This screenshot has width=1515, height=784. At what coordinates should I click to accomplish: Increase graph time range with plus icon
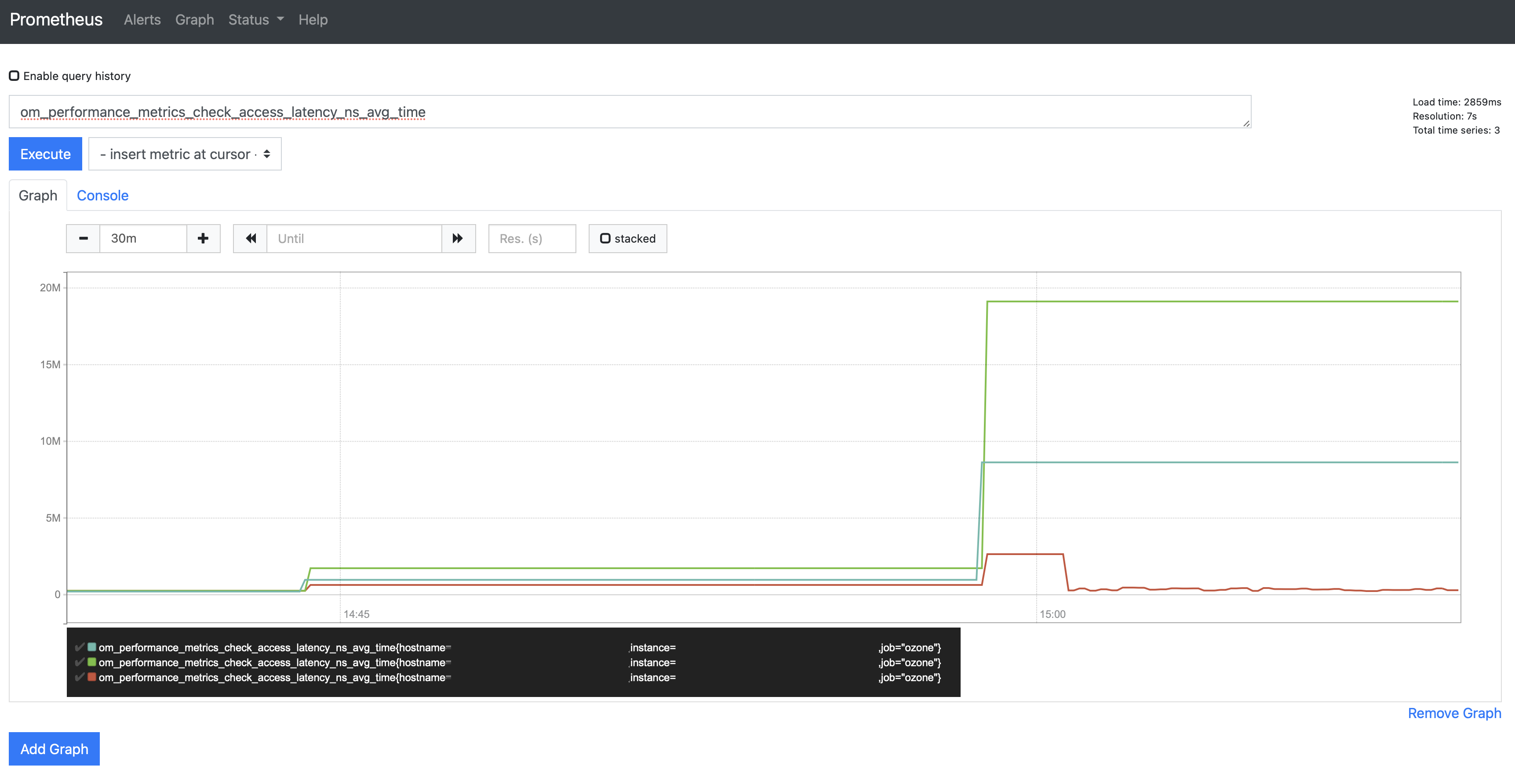click(x=203, y=239)
